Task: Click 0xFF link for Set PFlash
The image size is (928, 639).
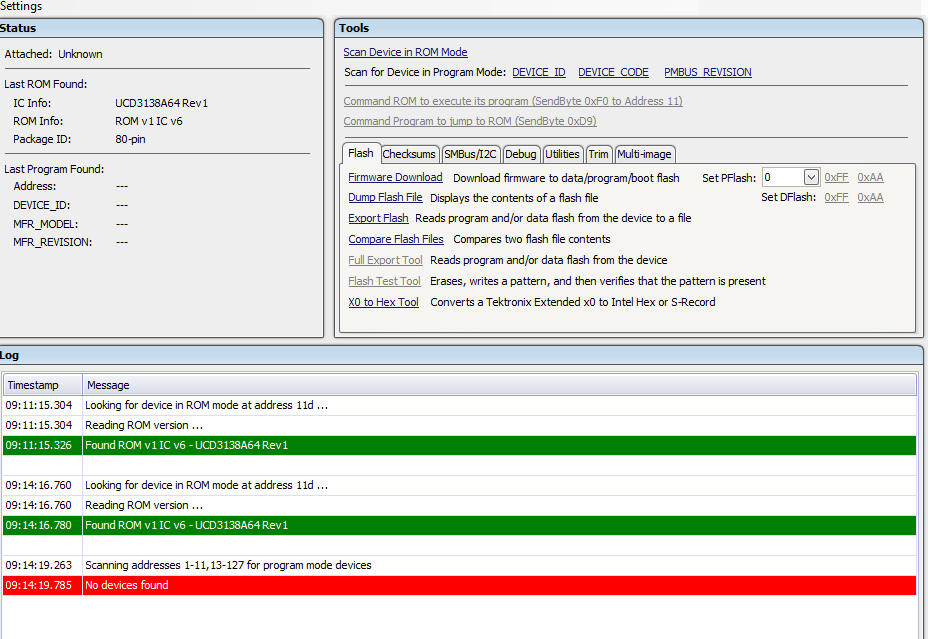Action: tap(836, 178)
